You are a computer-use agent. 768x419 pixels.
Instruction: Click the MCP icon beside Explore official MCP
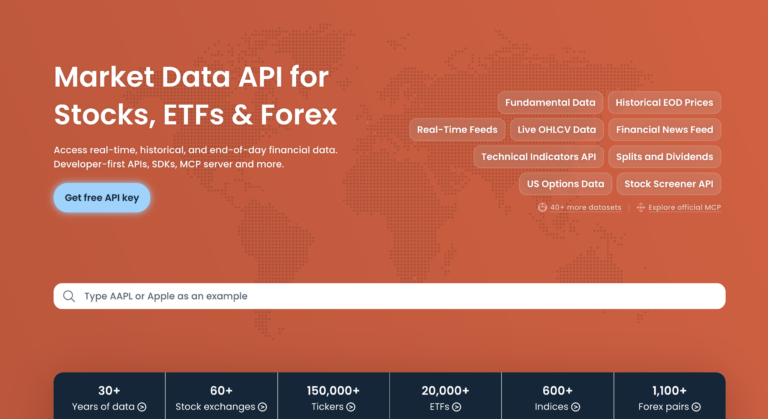(641, 207)
